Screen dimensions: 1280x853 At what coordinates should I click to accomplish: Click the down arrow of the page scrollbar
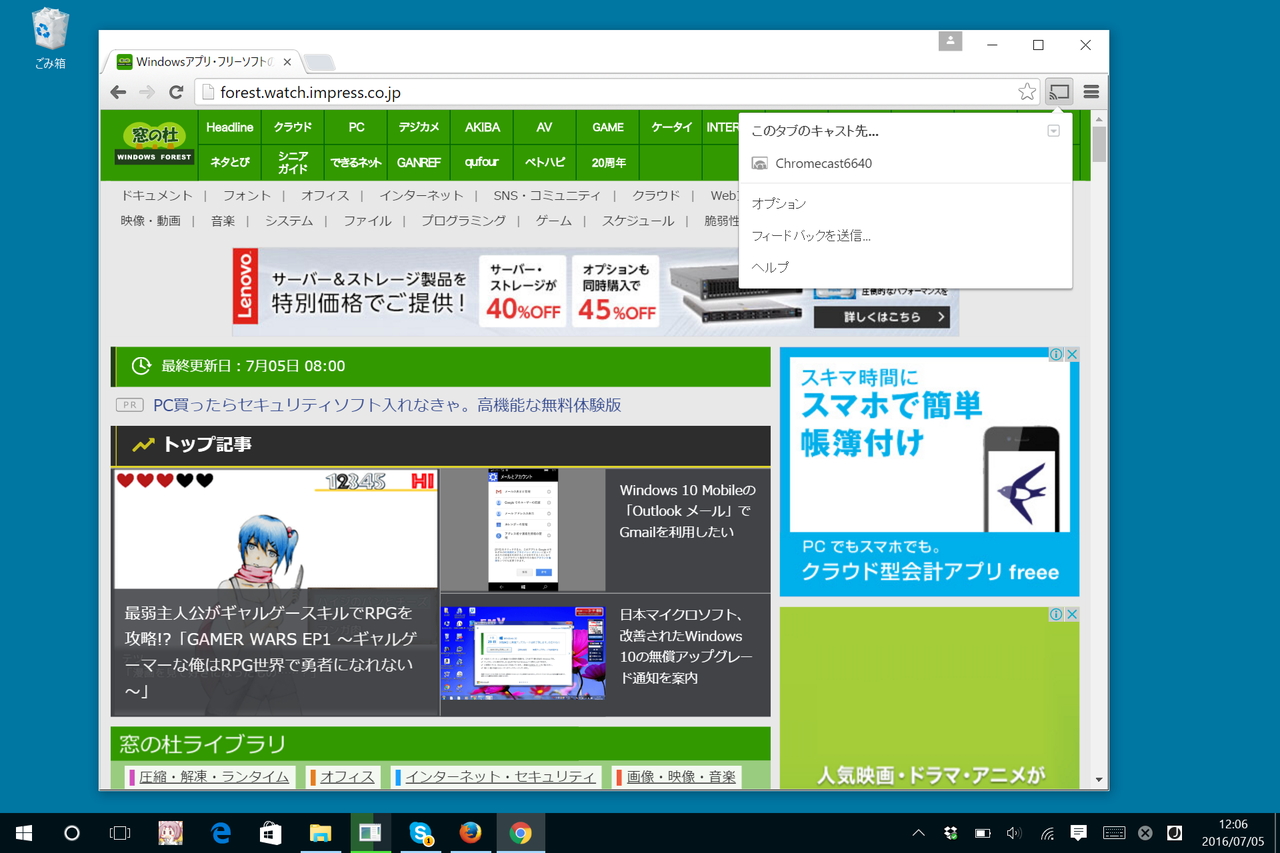pyautogui.click(x=1099, y=779)
